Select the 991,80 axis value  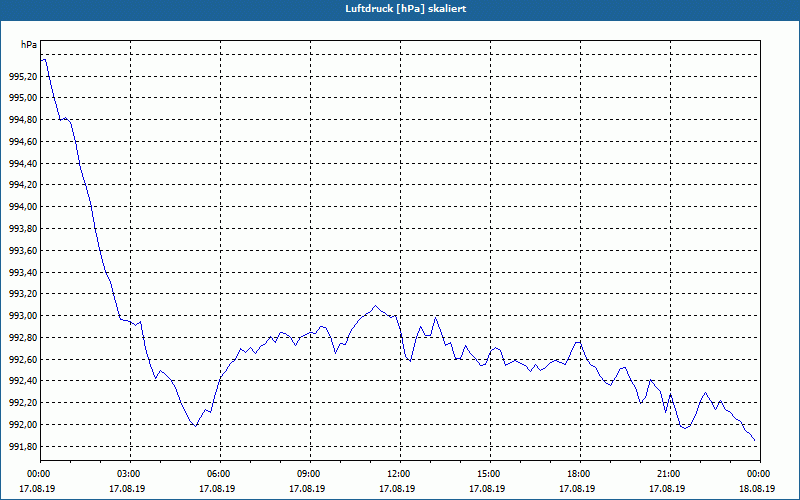pos(23,447)
